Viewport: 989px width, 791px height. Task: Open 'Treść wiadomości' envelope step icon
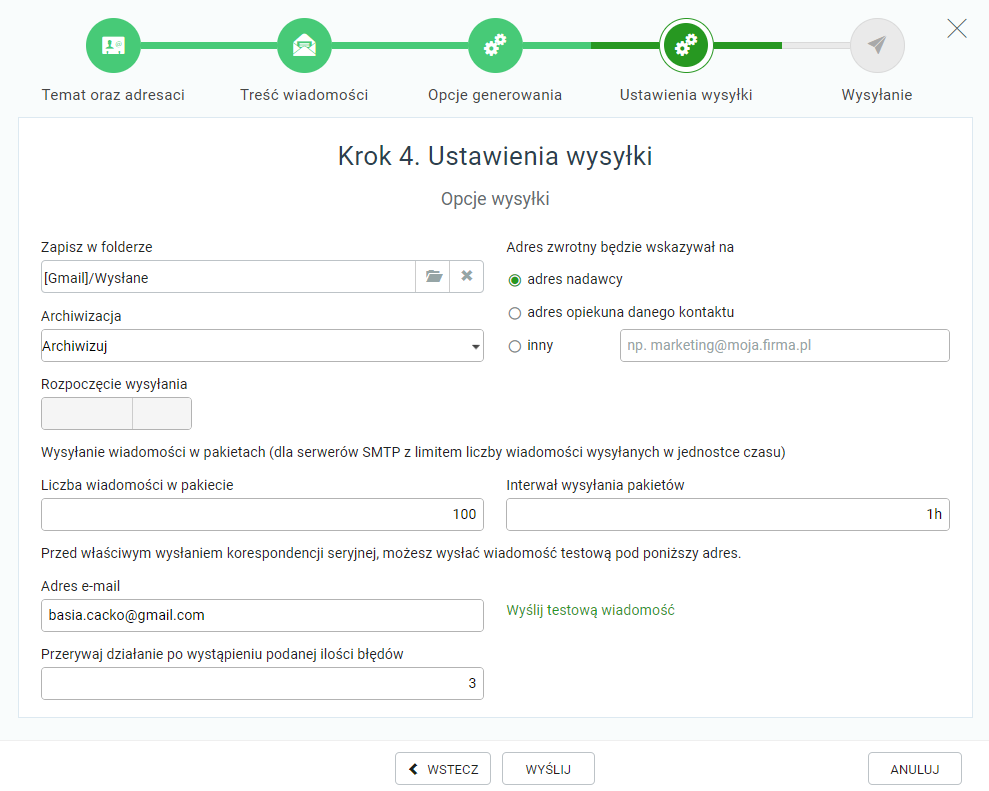point(305,45)
